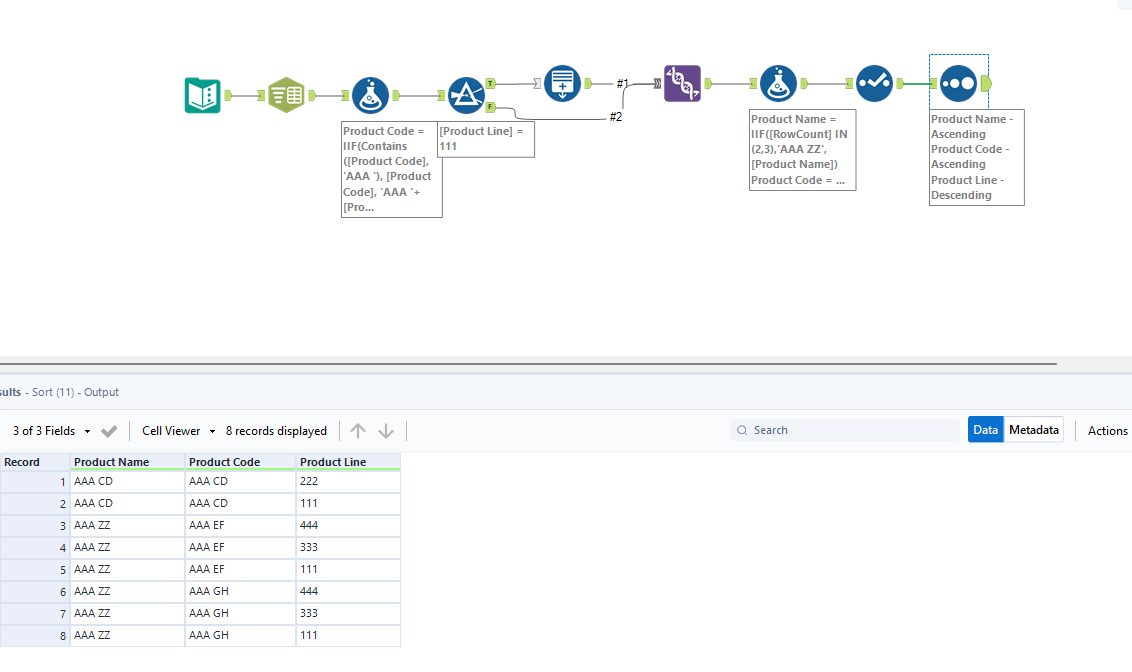Open the Actions menu in the results pane
This screenshot has width=1132, height=672.
1107,430
